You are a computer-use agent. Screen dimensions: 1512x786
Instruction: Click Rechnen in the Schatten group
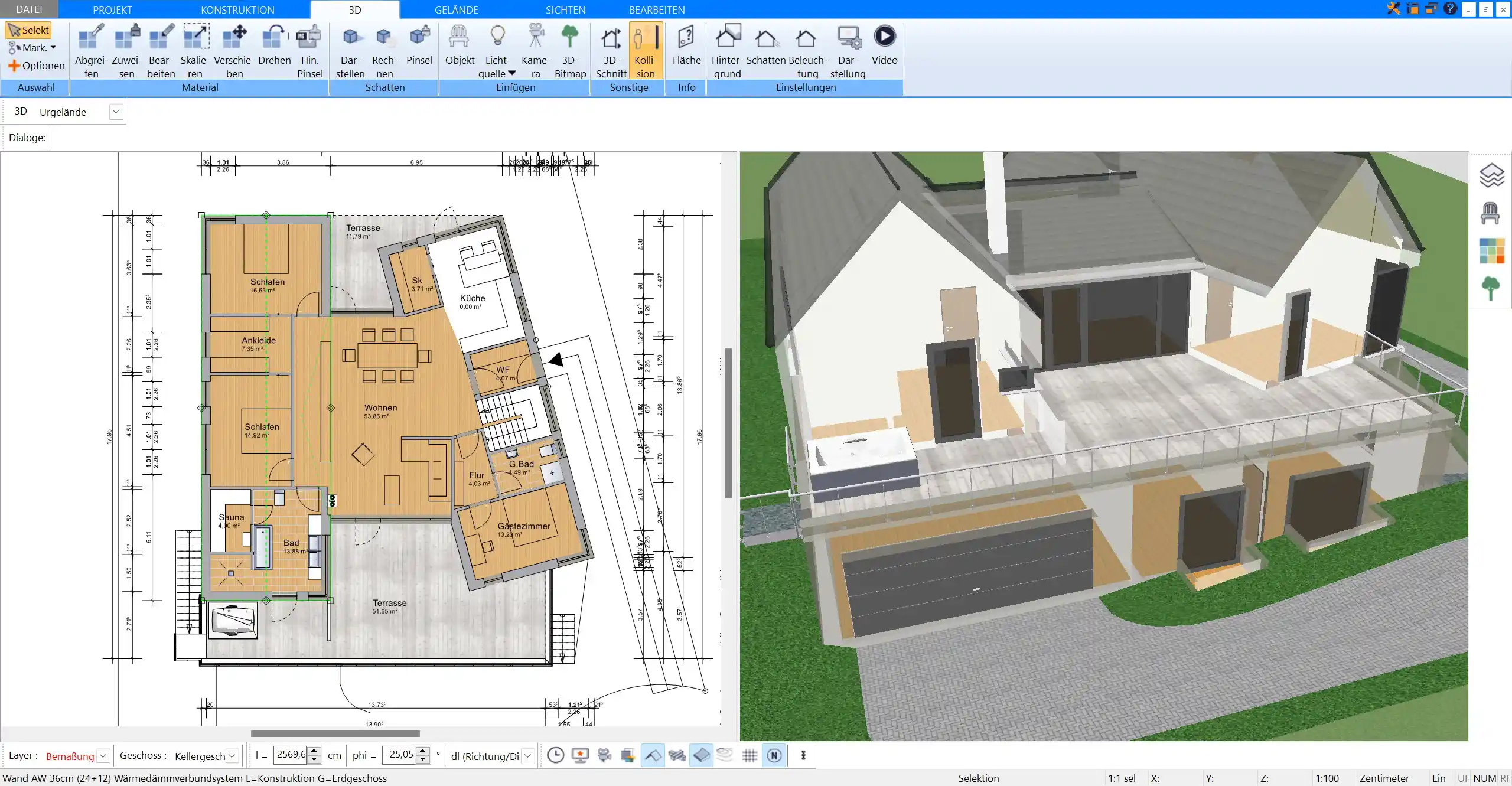[x=384, y=51]
